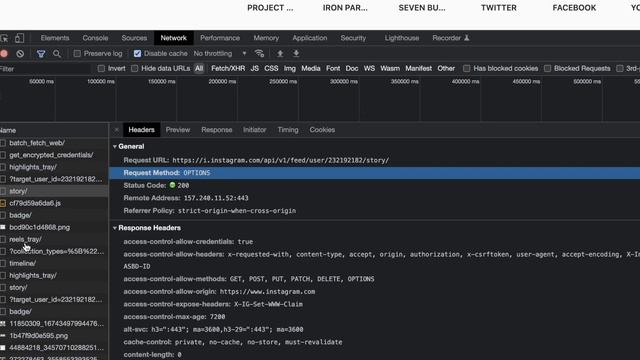Open the Lighthouse panel
The height and width of the screenshot is (360, 640).
click(402, 38)
